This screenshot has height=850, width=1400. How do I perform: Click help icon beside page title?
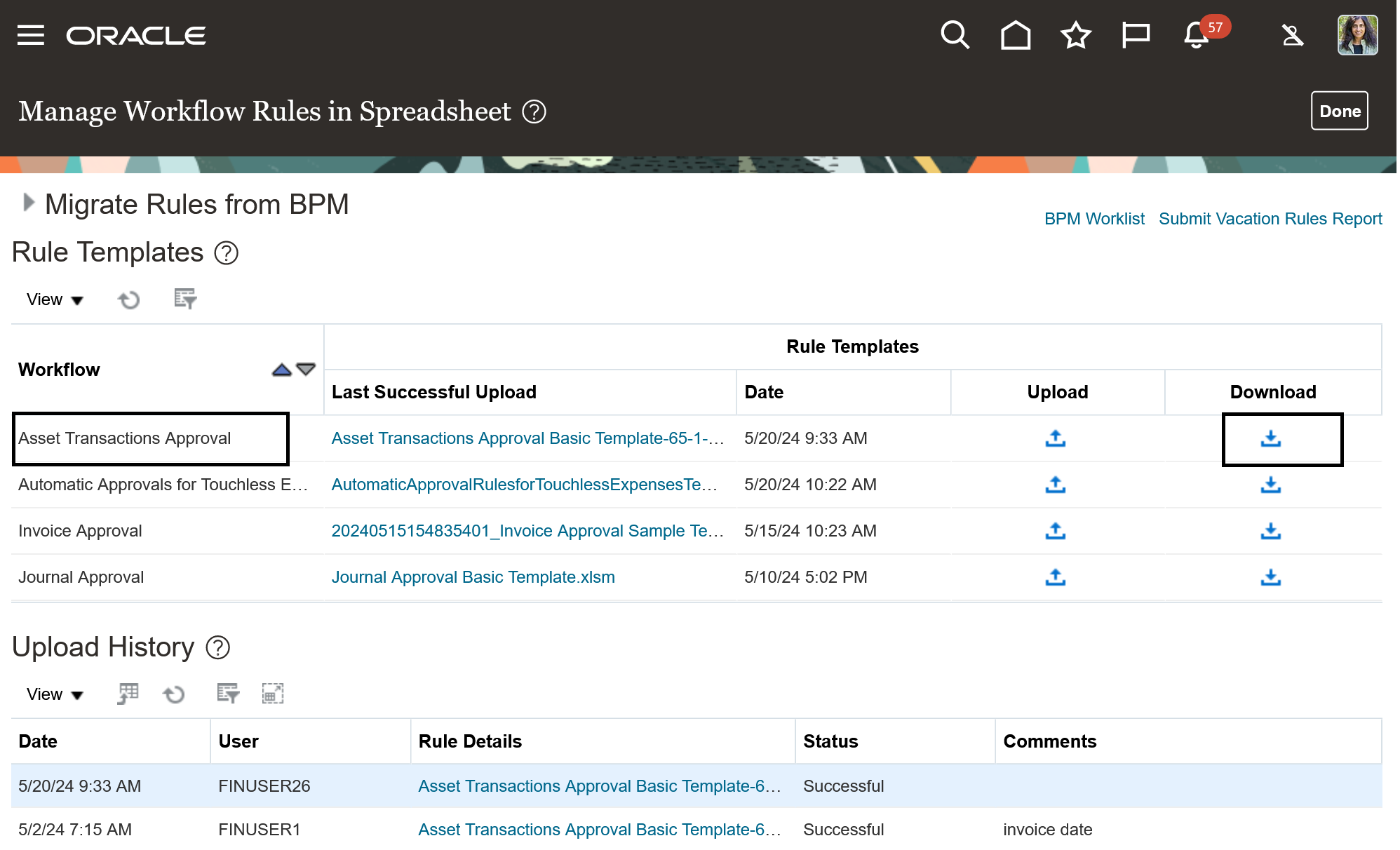[x=534, y=112]
